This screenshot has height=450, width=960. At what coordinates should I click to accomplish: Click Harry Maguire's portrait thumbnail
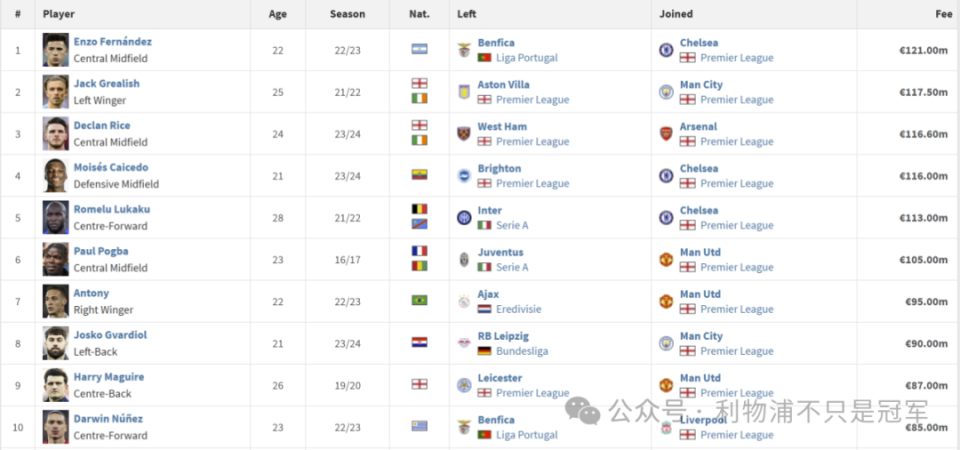56,385
